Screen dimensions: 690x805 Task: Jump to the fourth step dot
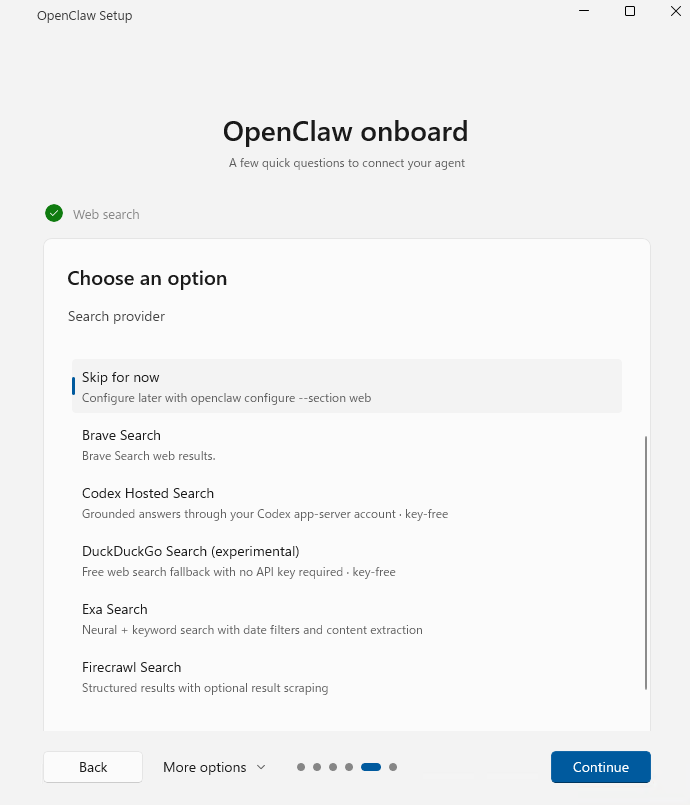[349, 767]
